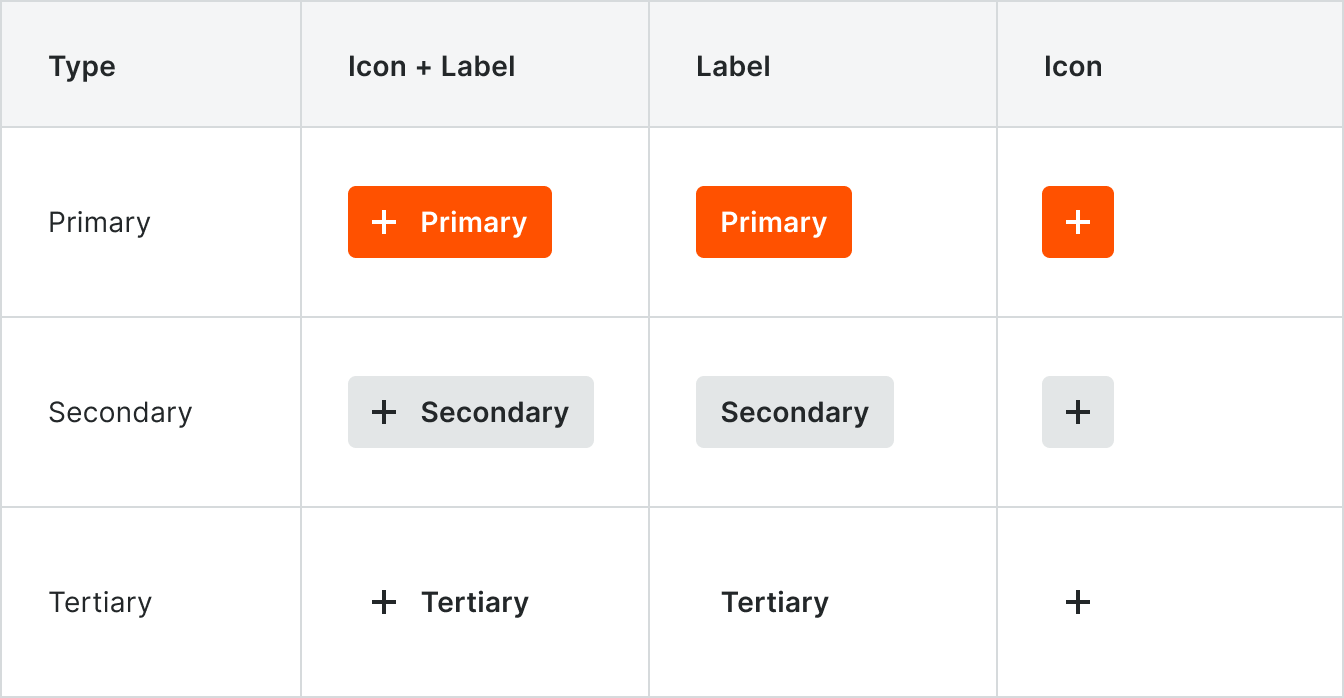
Task: Click the plus icon inside the orange Primary icon-label button
Action: coord(384,222)
